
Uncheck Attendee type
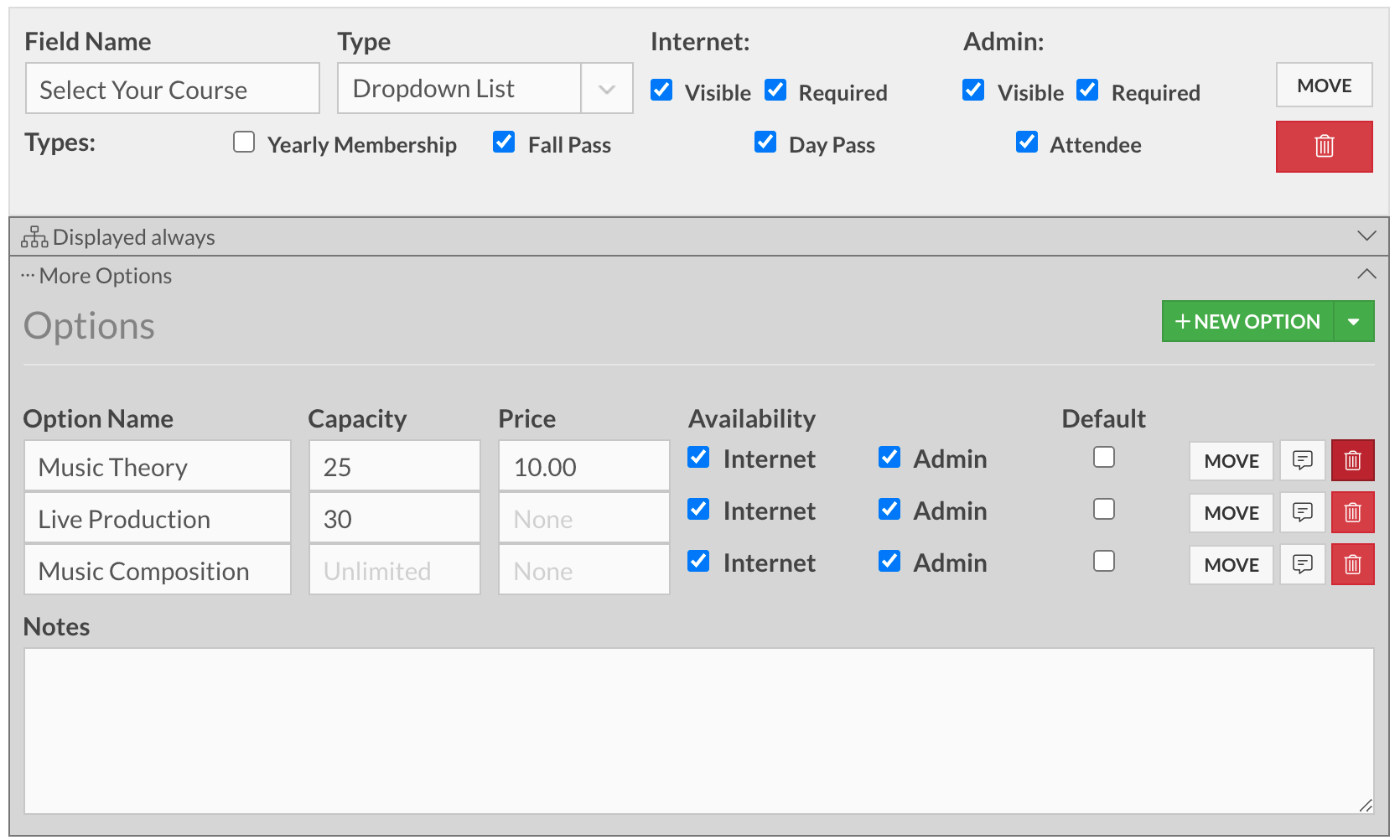tap(1027, 142)
